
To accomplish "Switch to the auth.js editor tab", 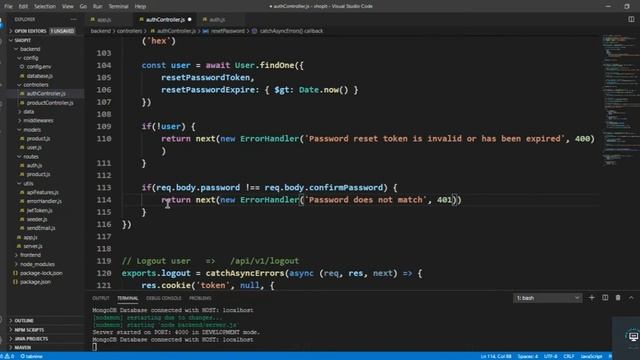I will click(217, 19).
